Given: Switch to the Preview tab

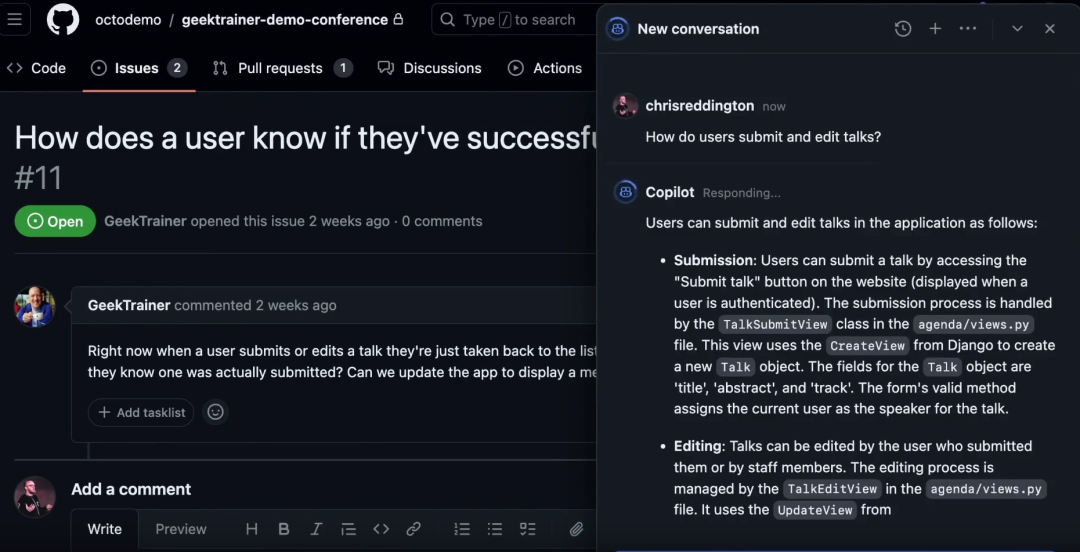Looking at the screenshot, I should (181, 529).
